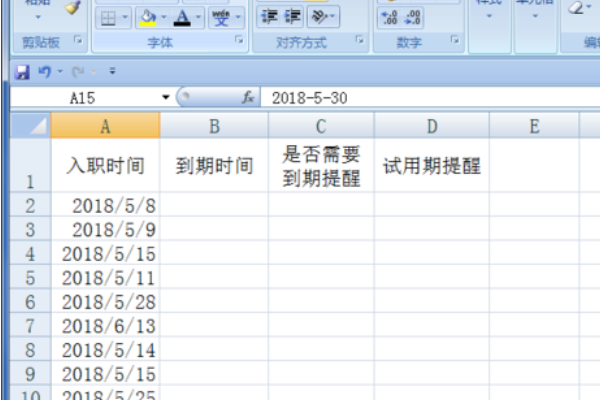Select row 4 cell with 2018/5/15

pyautogui.click(x=106, y=253)
